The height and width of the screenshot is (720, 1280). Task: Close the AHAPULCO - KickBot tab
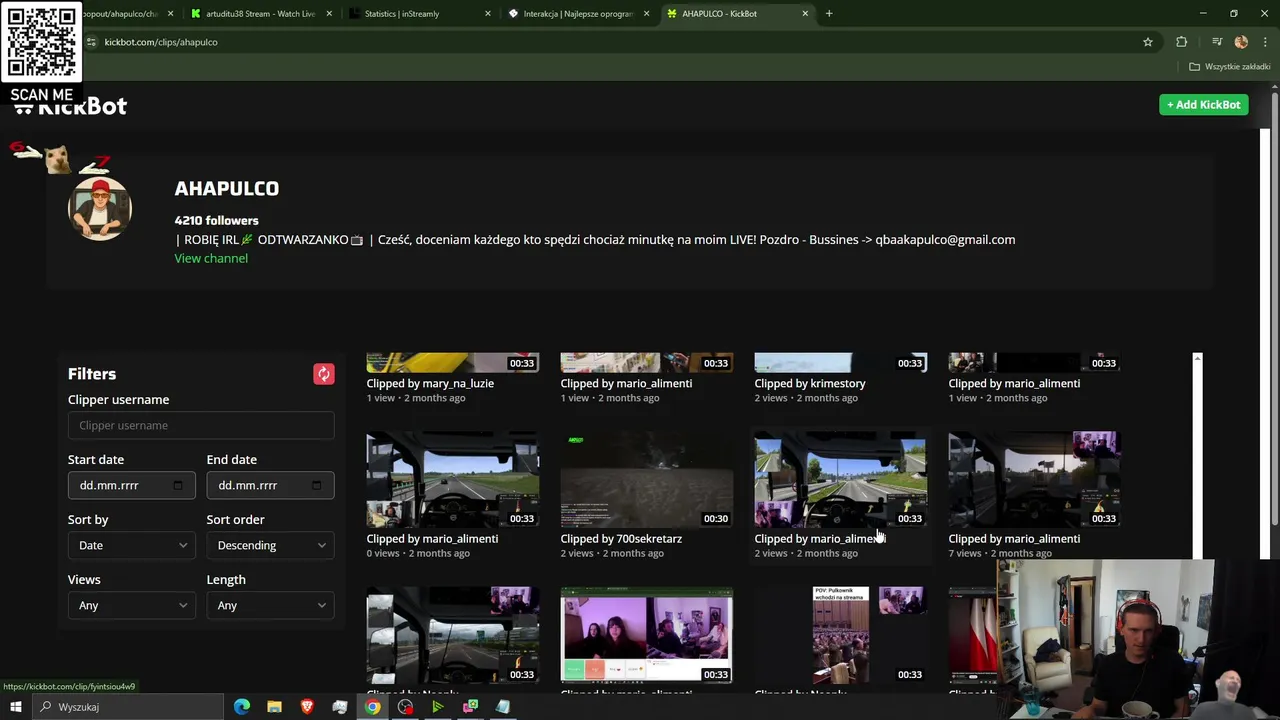tap(805, 14)
